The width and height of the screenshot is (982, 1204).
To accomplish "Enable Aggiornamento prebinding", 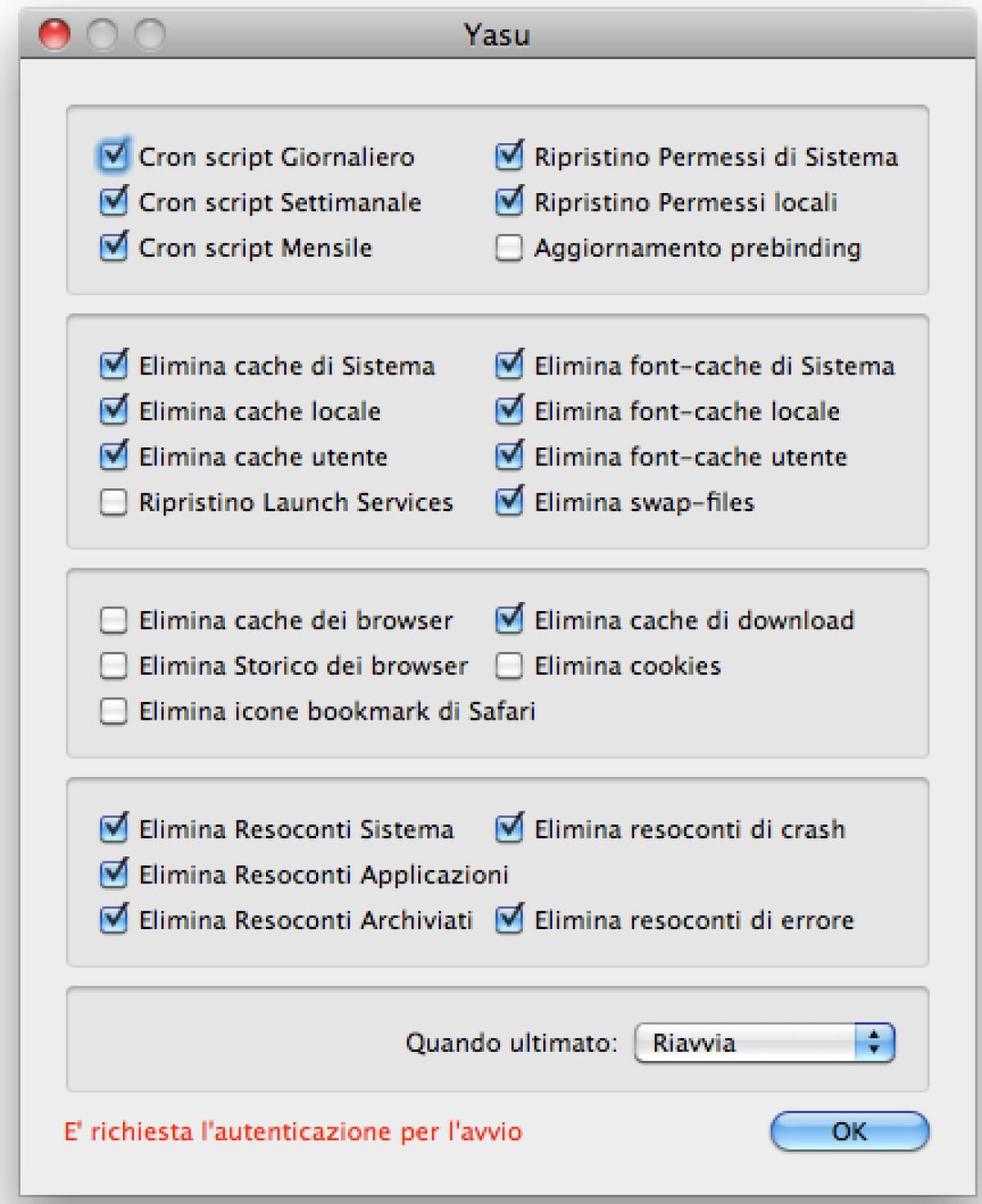I will tap(509, 248).
